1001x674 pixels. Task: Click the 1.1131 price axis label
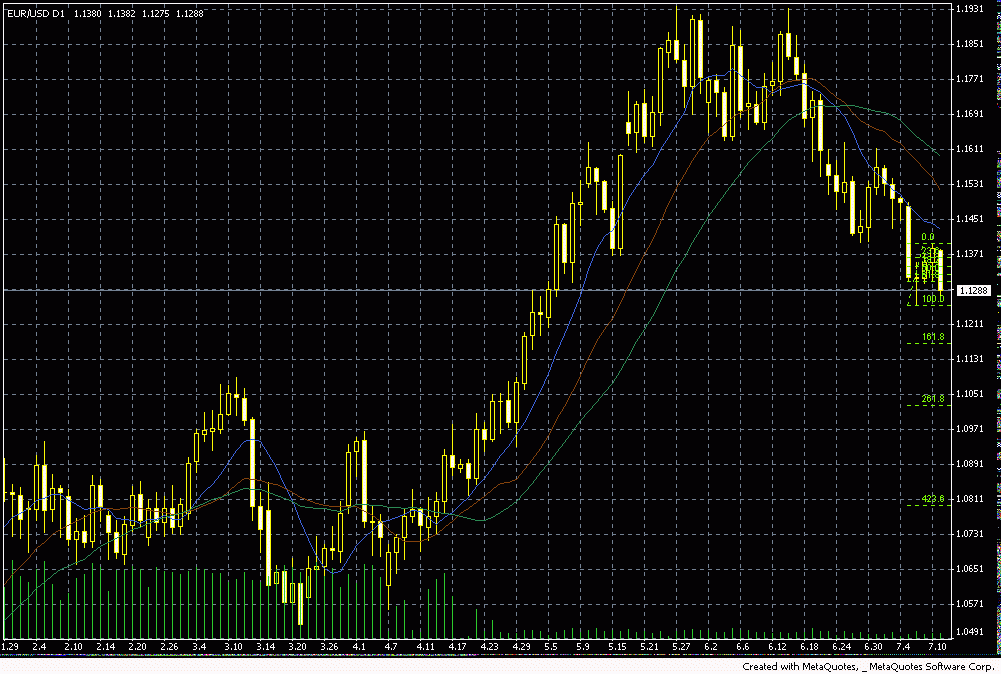(x=970, y=359)
